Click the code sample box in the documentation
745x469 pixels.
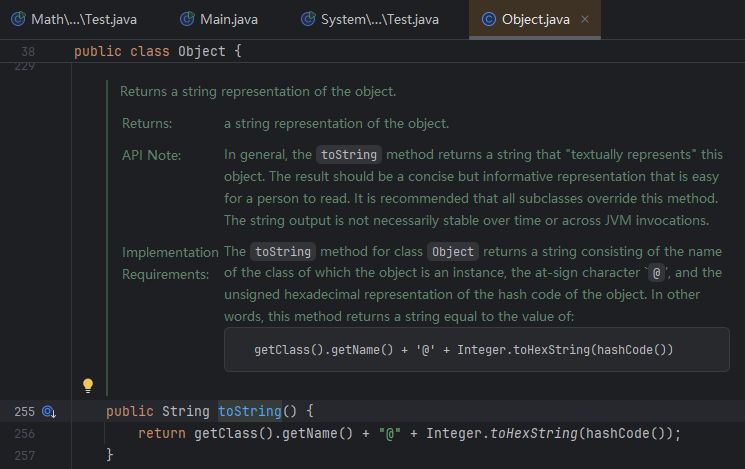click(477, 350)
